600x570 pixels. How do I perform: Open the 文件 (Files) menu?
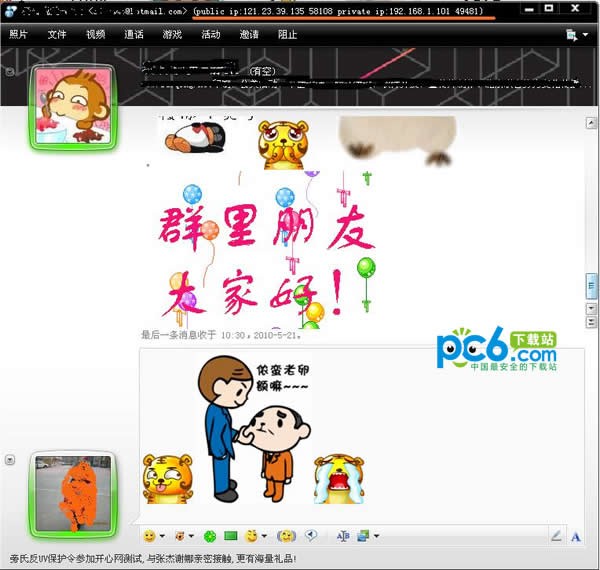[57, 34]
